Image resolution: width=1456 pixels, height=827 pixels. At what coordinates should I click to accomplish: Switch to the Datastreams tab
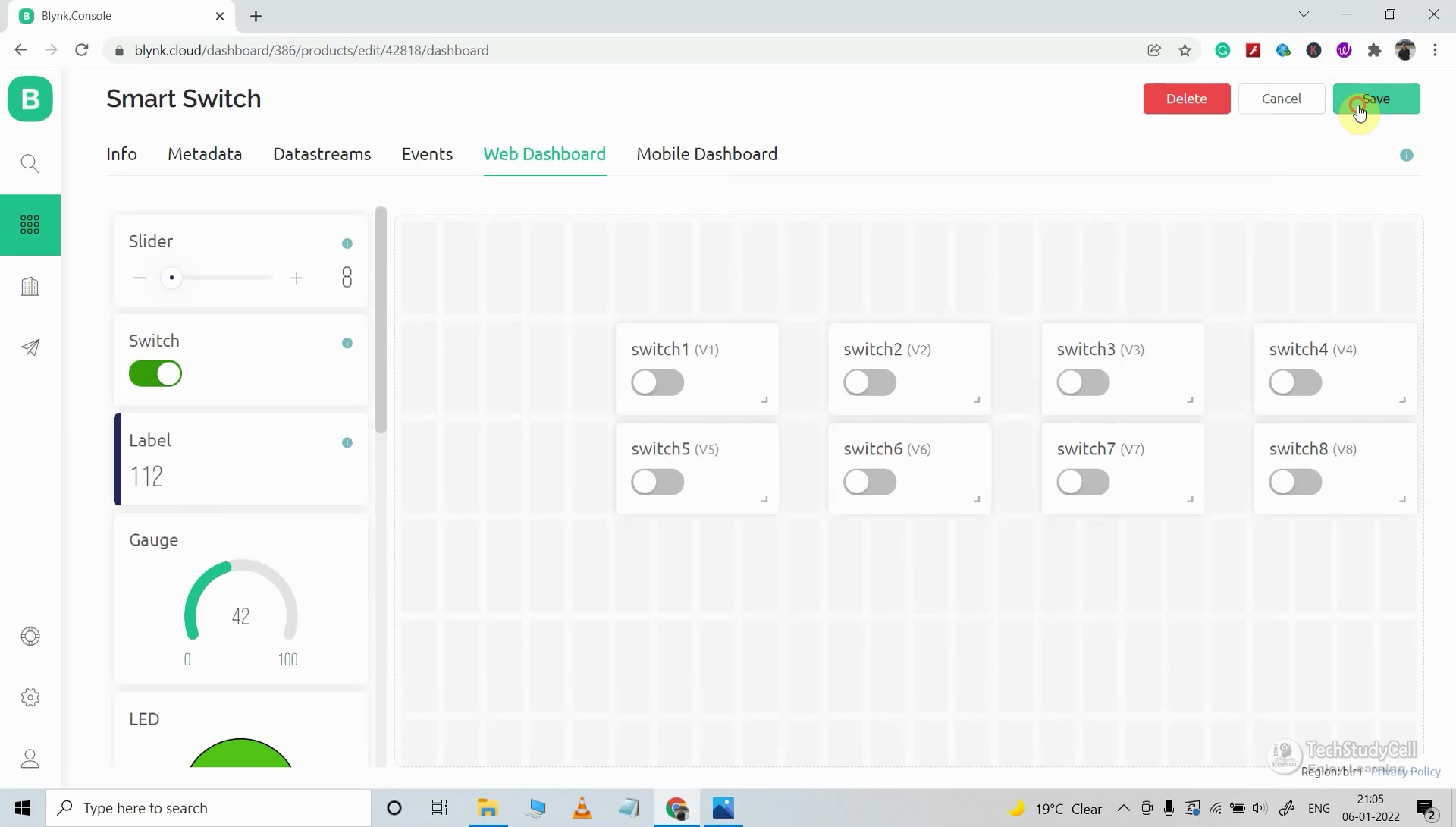pos(322,154)
